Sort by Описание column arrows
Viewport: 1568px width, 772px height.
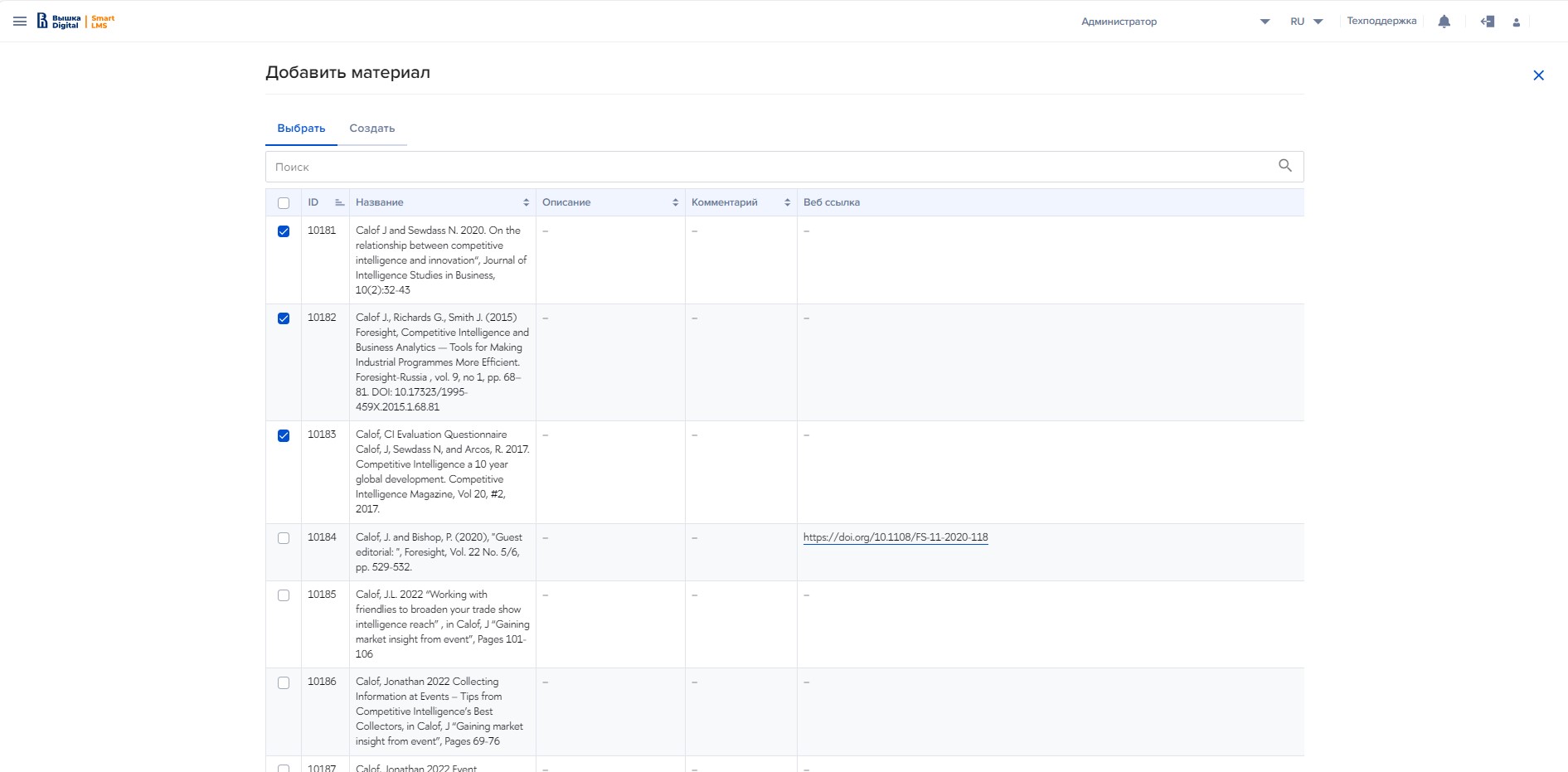coord(675,202)
